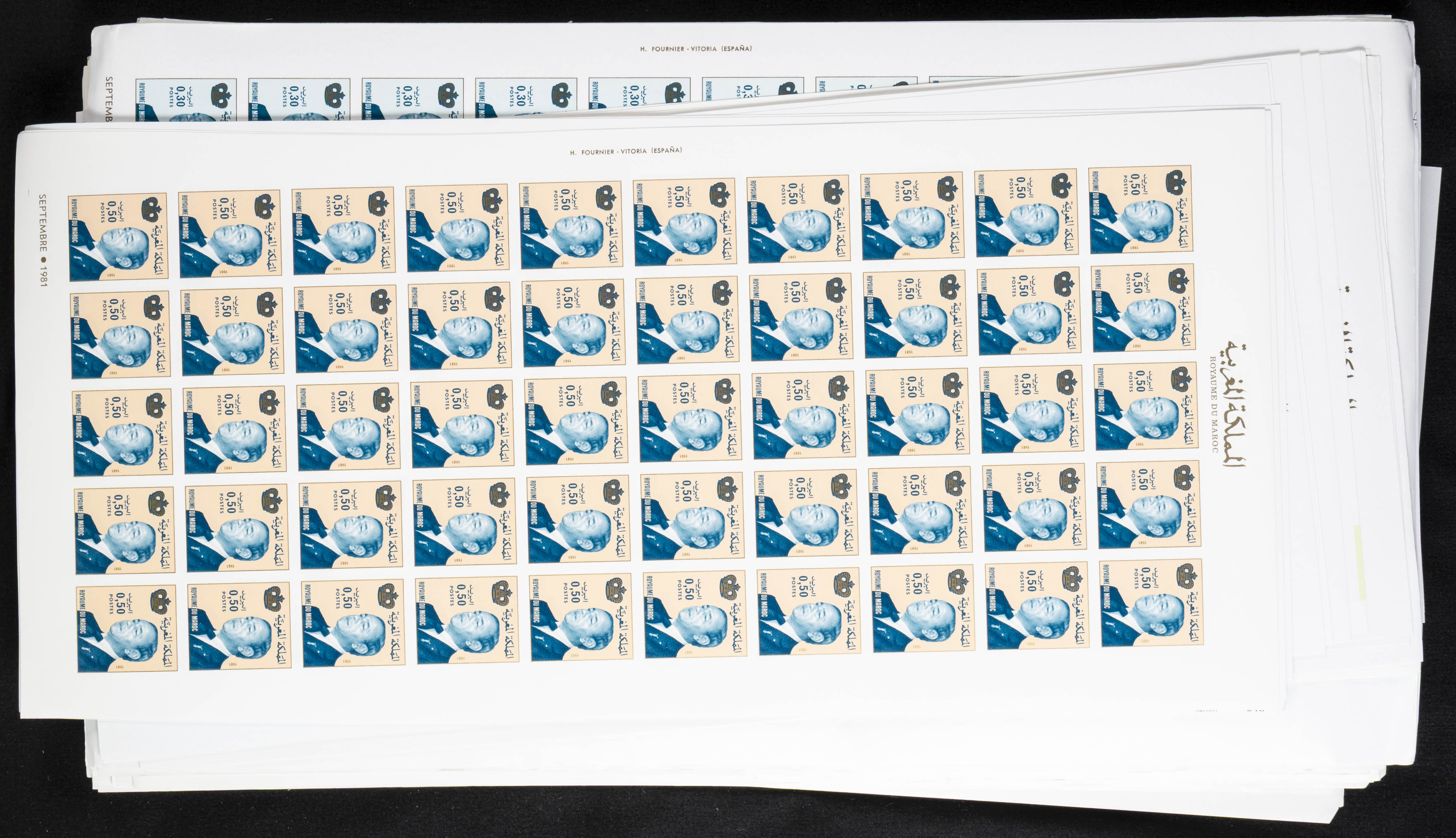Click the bottom-right 0,50 stamp on front sheet
The width and height of the screenshot is (1456, 838).
(x=1152, y=603)
